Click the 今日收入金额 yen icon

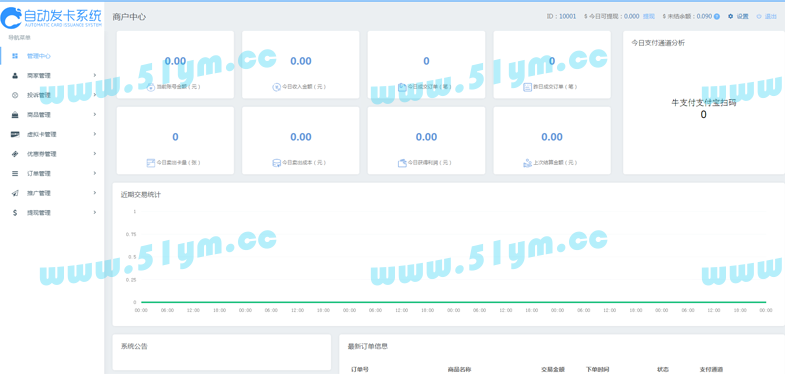[x=276, y=87]
